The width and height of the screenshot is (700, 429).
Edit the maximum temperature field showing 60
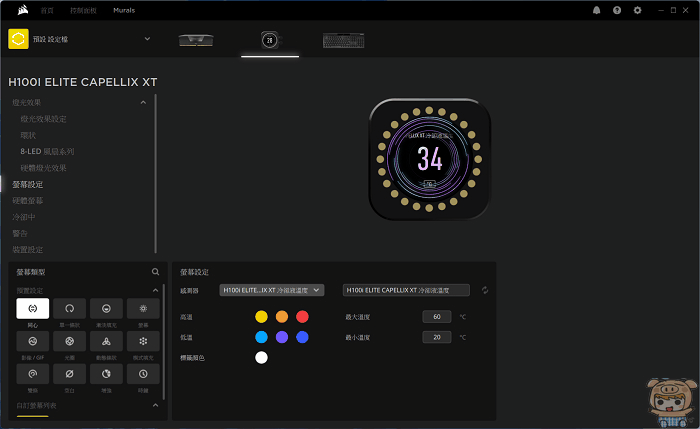click(x=437, y=317)
